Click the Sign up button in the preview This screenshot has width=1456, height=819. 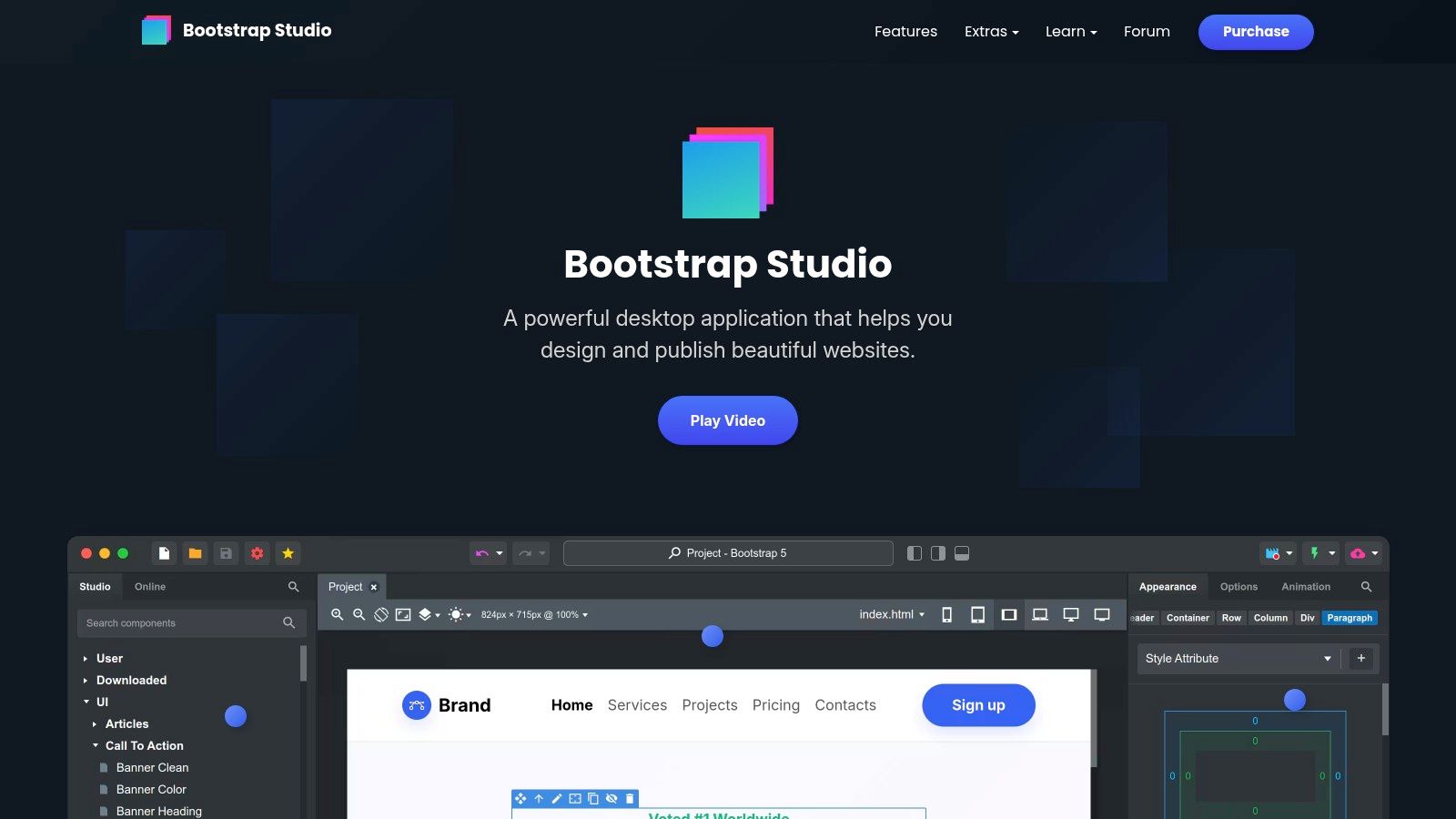click(x=978, y=705)
